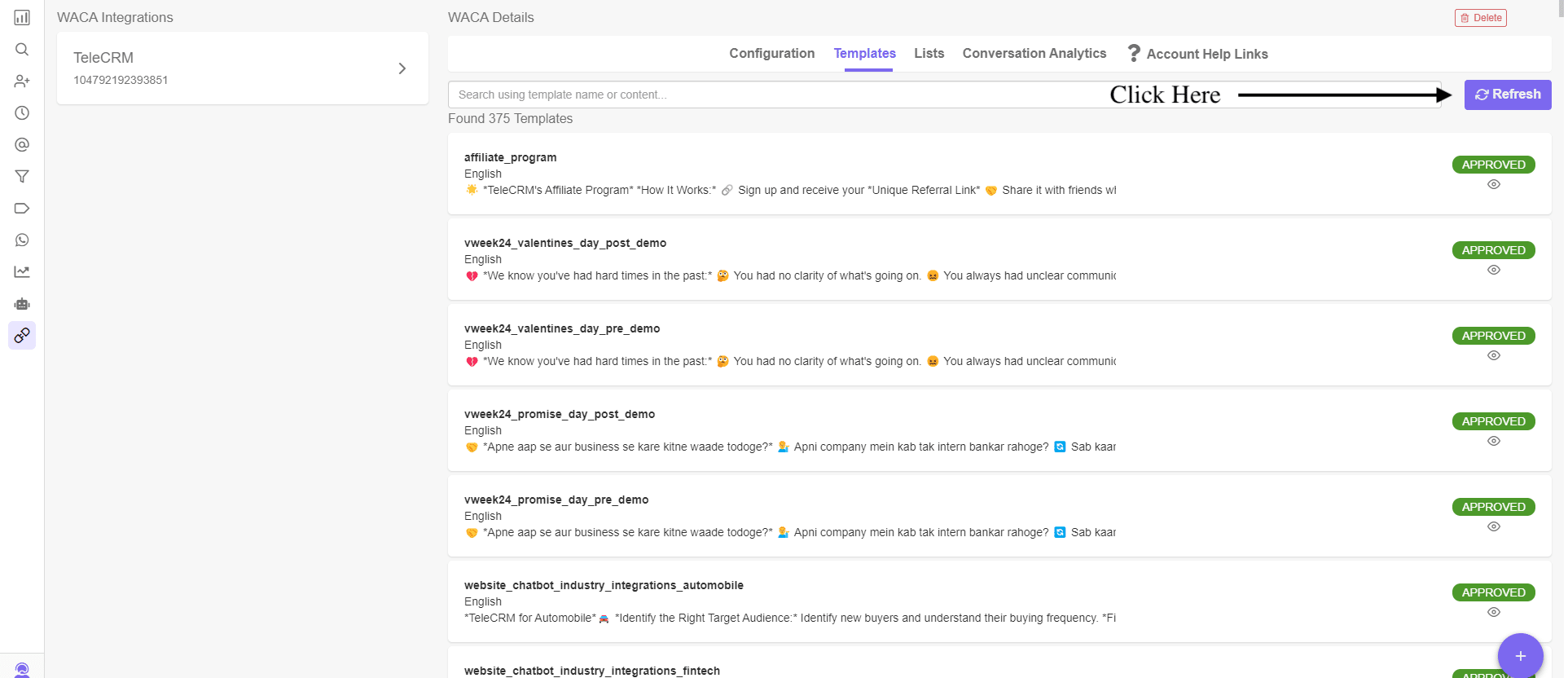Expand the TeleCRM integration chevron
Image resolution: width=1568 pixels, height=678 pixels.
pos(402,68)
